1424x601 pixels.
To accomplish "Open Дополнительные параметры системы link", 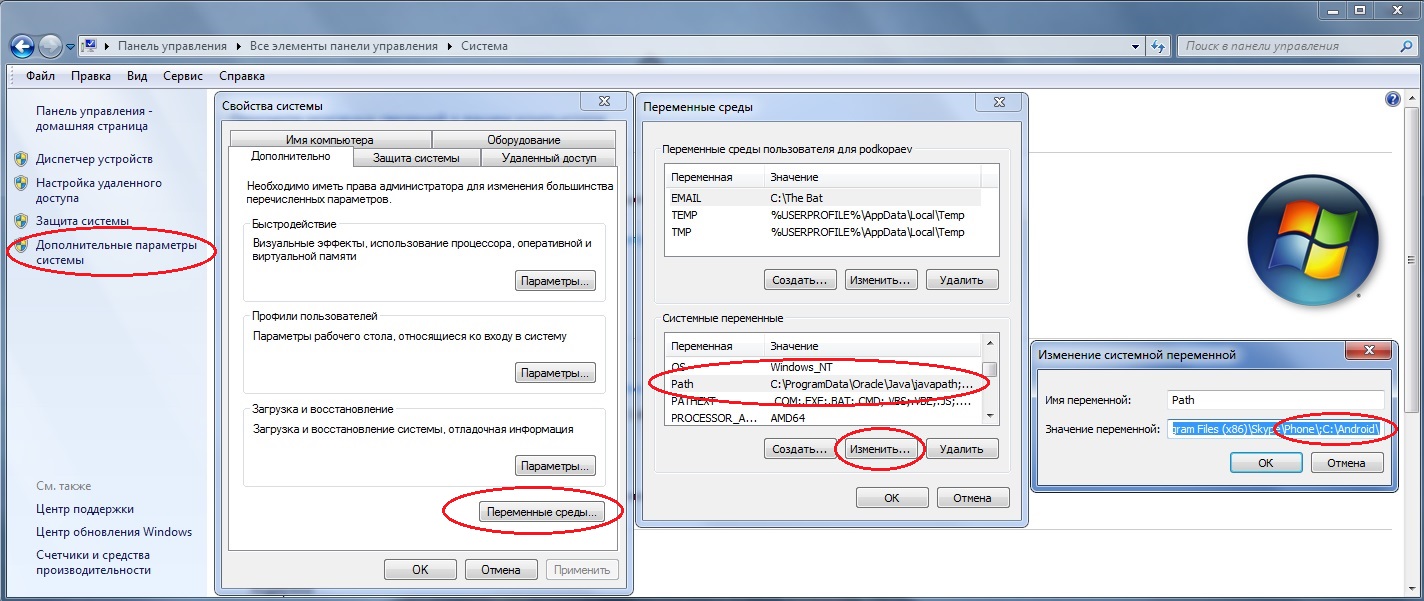I will [116, 253].
